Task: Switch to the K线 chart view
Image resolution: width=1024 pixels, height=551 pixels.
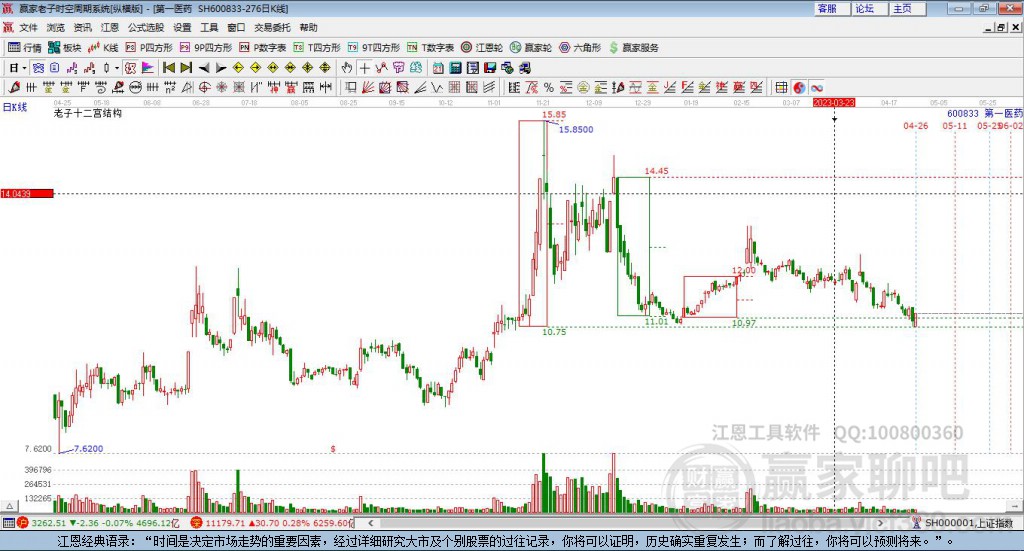Action: 103,48
